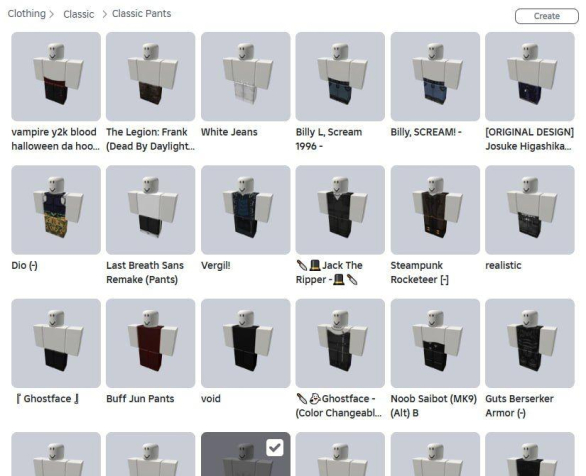Navigate to Classic breadcrumb
This screenshot has height=476, width=586.
[78, 14]
